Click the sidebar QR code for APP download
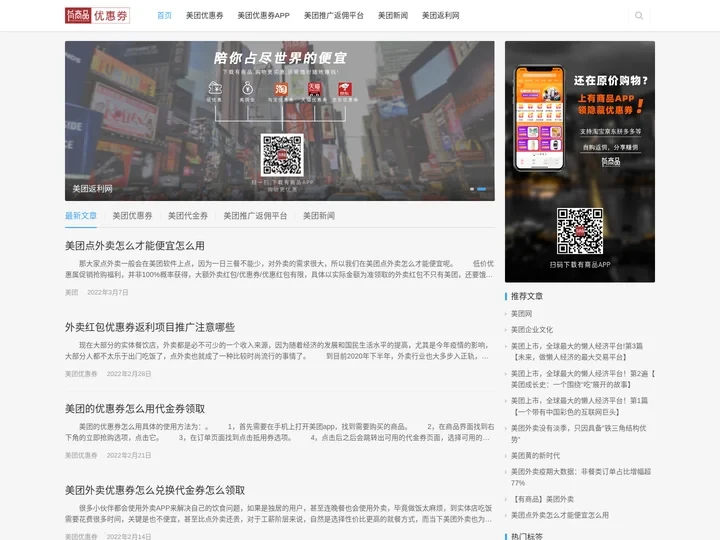Screen dimensions: 720x540 coord(579,231)
